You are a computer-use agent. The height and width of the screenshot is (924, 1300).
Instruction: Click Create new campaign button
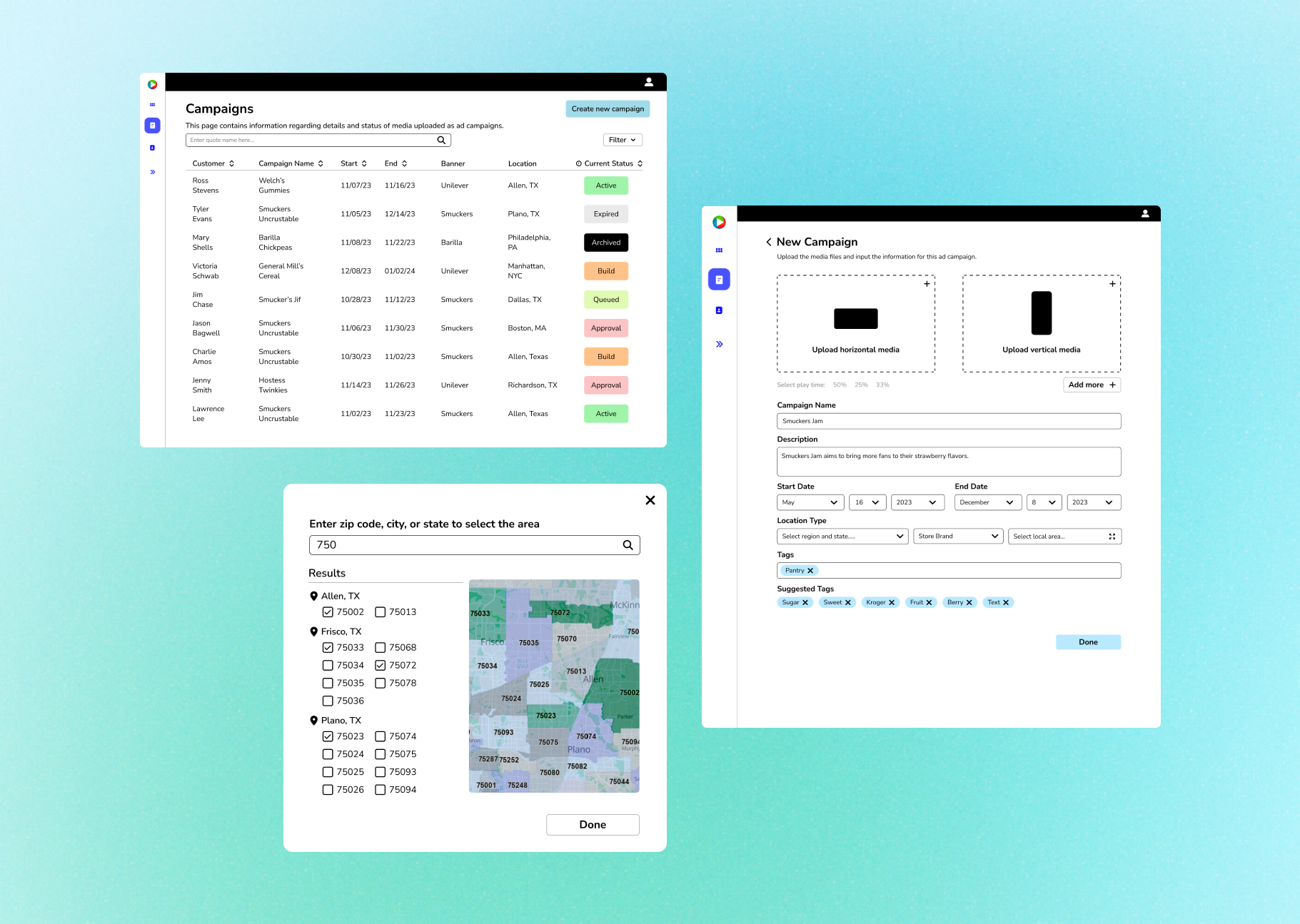click(x=608, y=109)
